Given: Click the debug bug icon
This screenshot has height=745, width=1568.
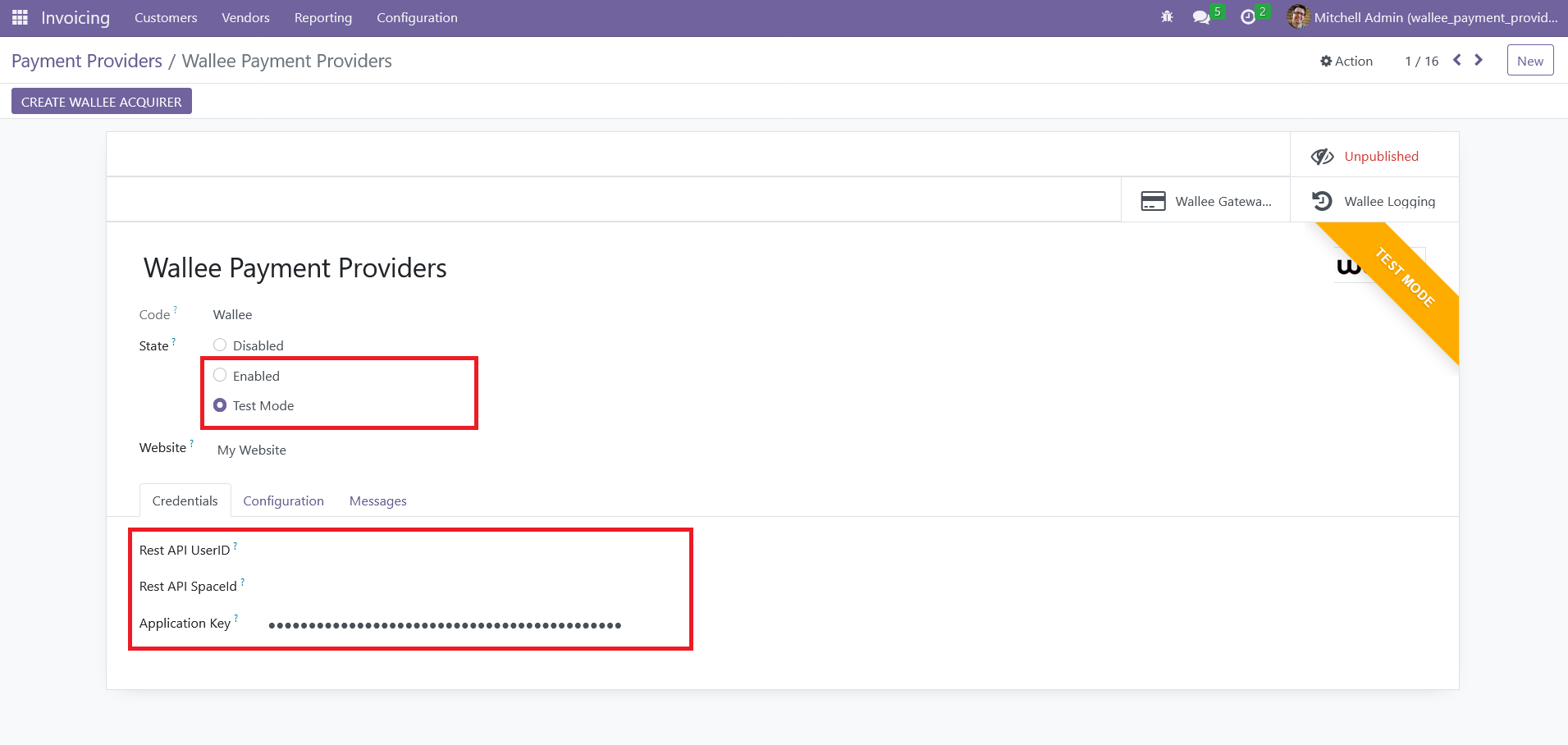Looking at the screenshot, I should (x=1167, y=17).
